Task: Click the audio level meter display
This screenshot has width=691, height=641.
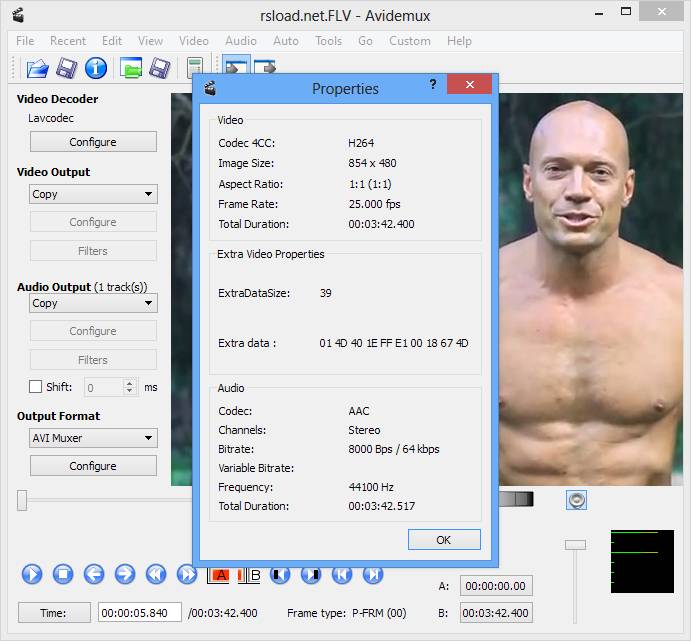Action: click(x=642, y=562)
